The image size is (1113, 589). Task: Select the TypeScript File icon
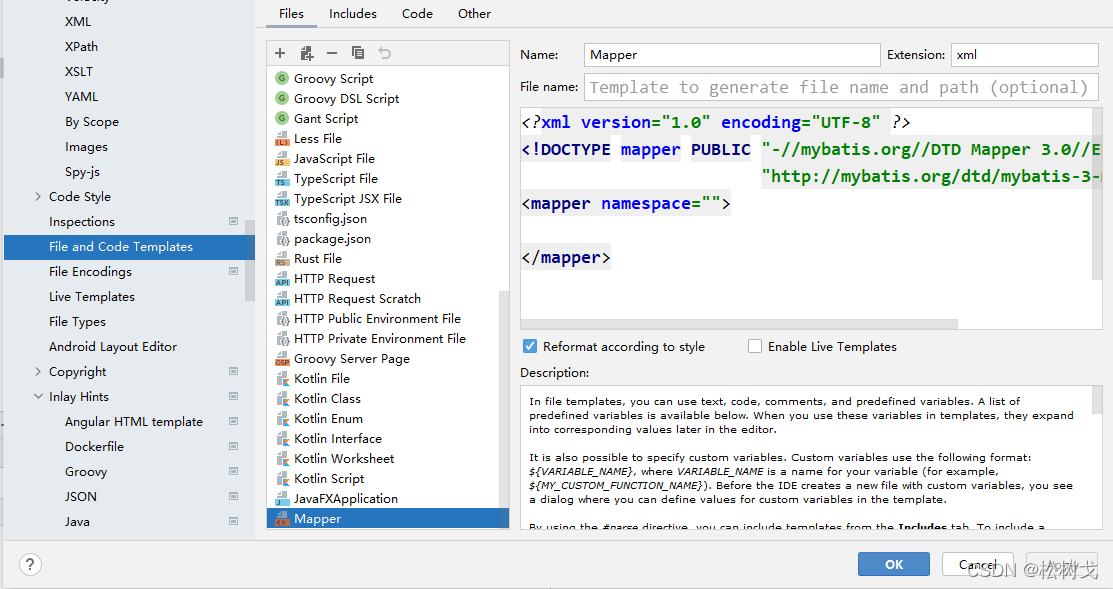[282, 178]
